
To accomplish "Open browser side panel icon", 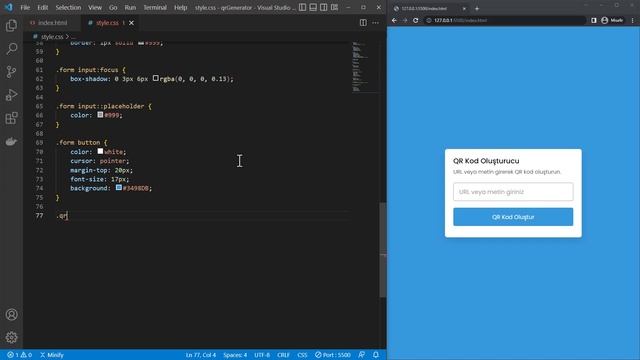I will [x=594, y=20].
